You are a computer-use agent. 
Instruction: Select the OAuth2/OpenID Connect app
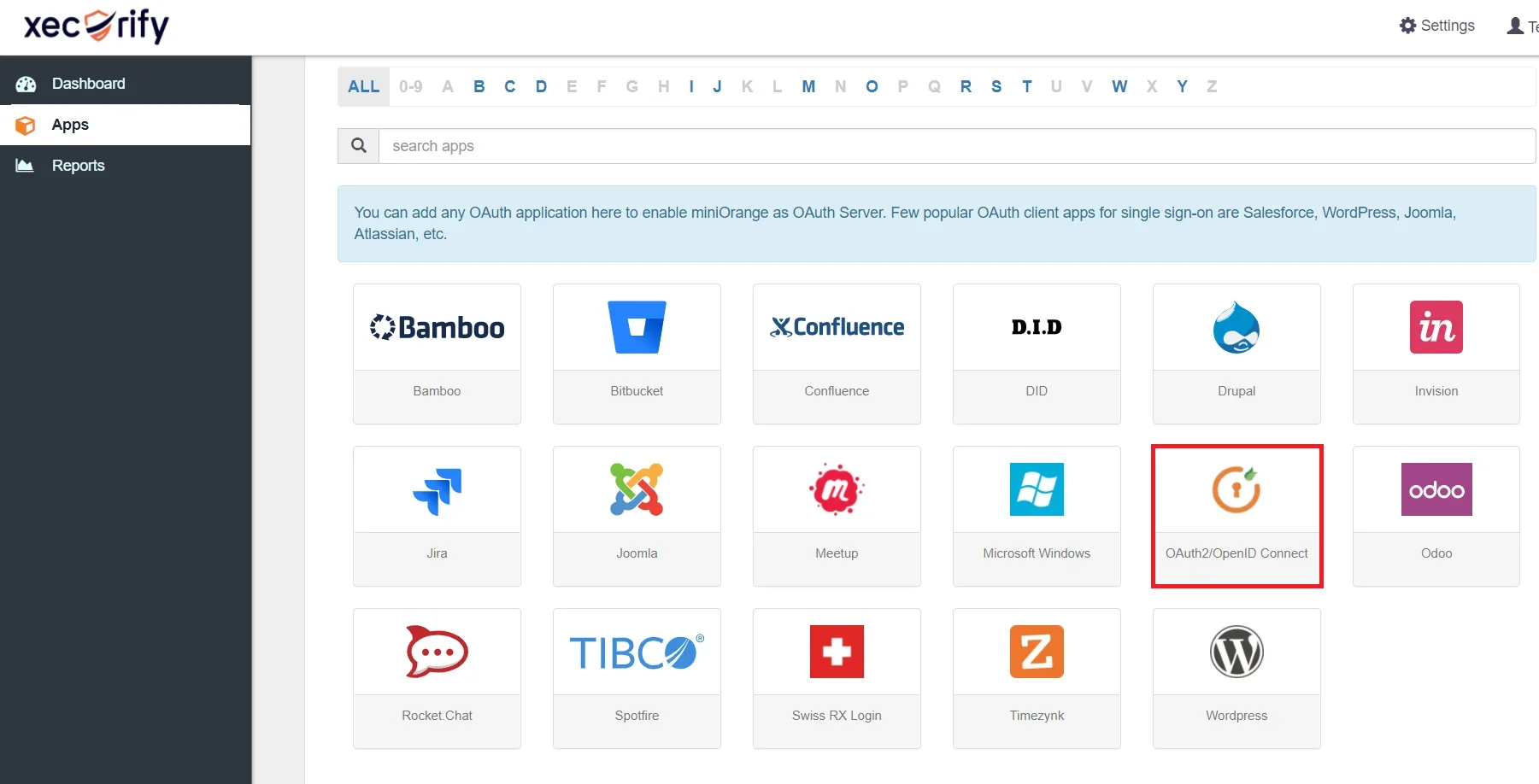[1236, 489]
